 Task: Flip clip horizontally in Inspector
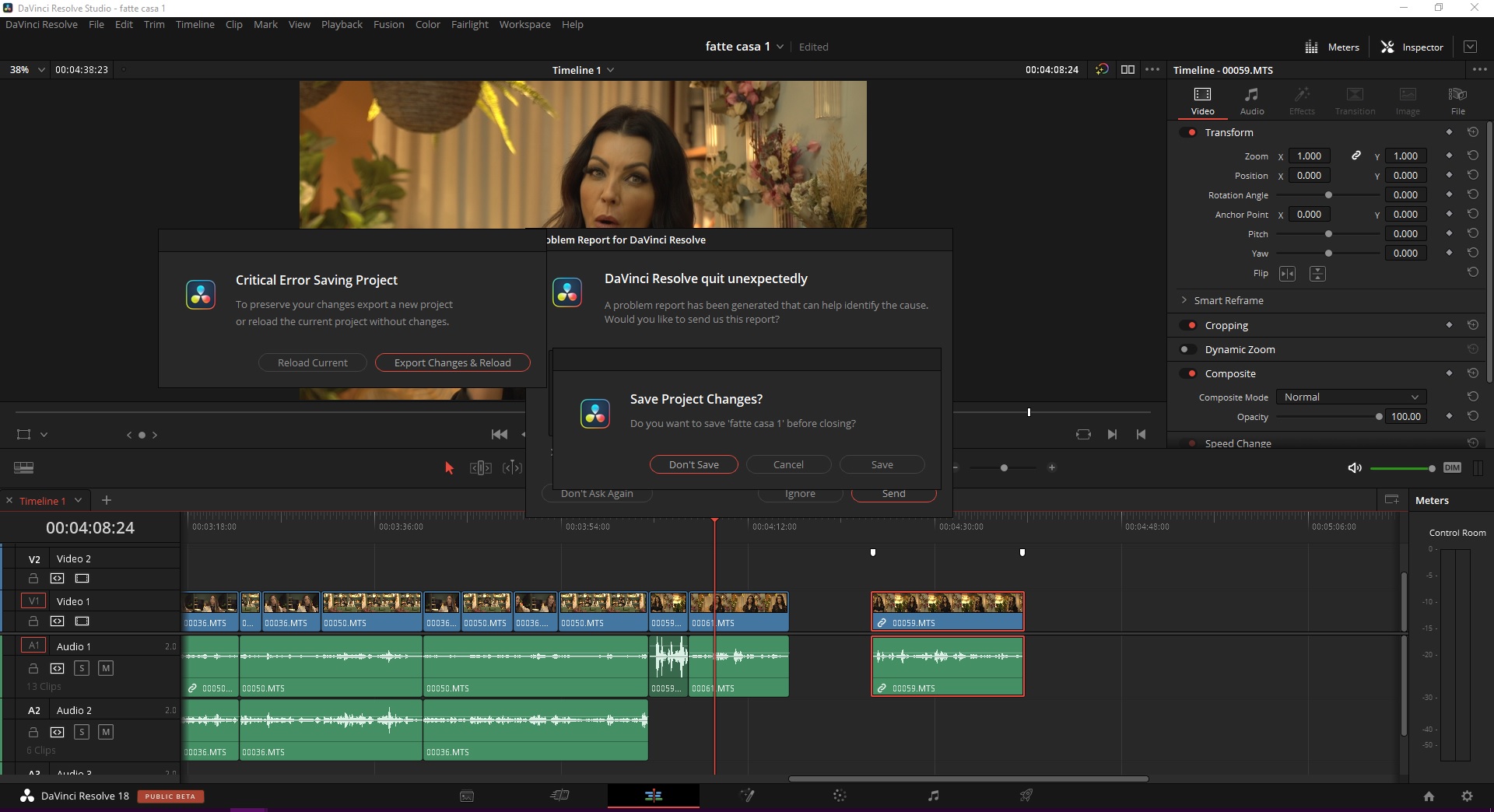[1287, 273]
